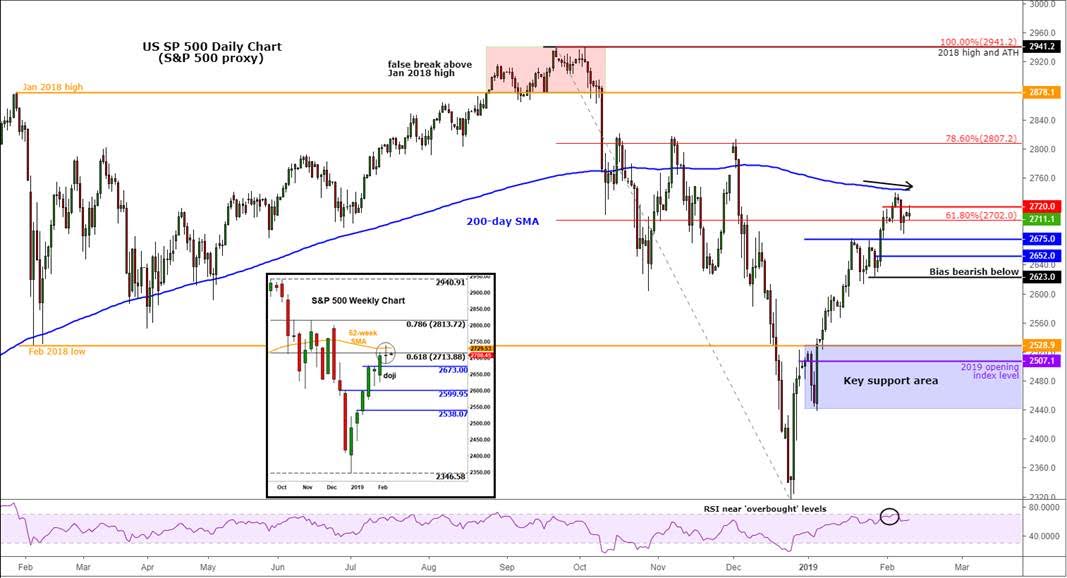Viewport: 1067px width, 578px height.
Task: Click the 'doji' candle label in inset
Action: click(389, 375)
